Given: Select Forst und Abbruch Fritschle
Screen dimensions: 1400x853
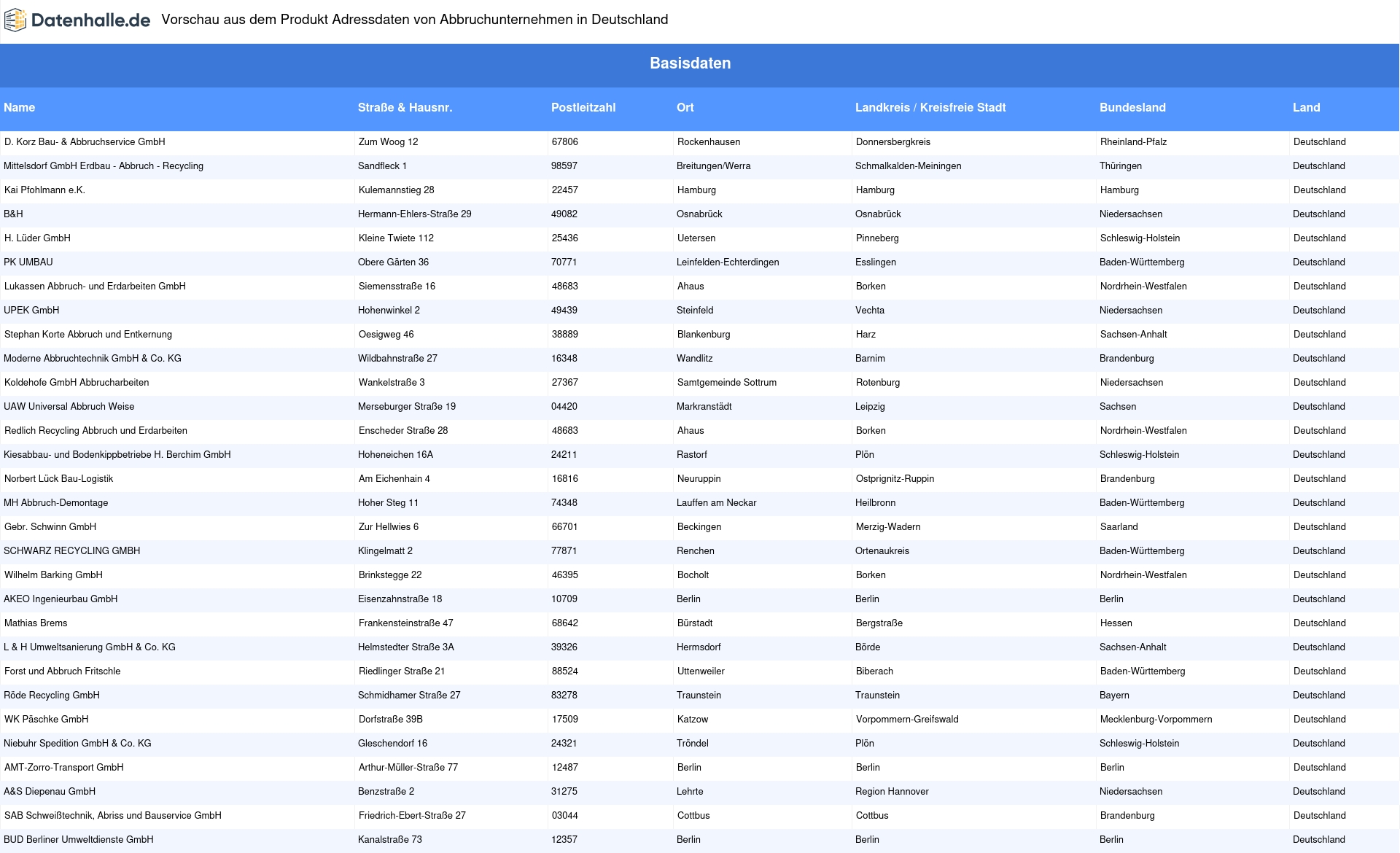Looking at the screenshot, I should click(63, 671).
